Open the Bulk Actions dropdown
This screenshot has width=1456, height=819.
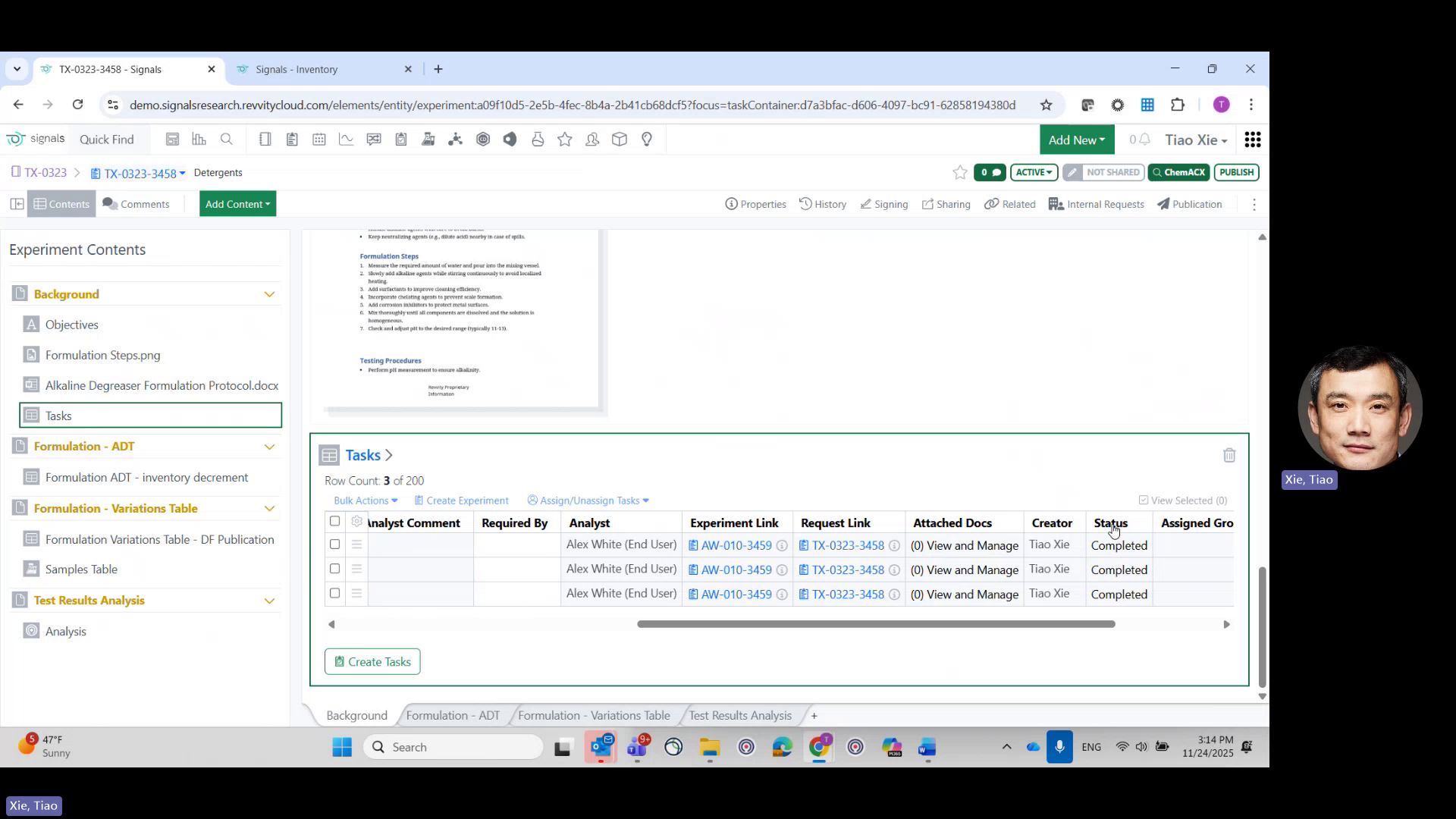[x=365, y=500]
